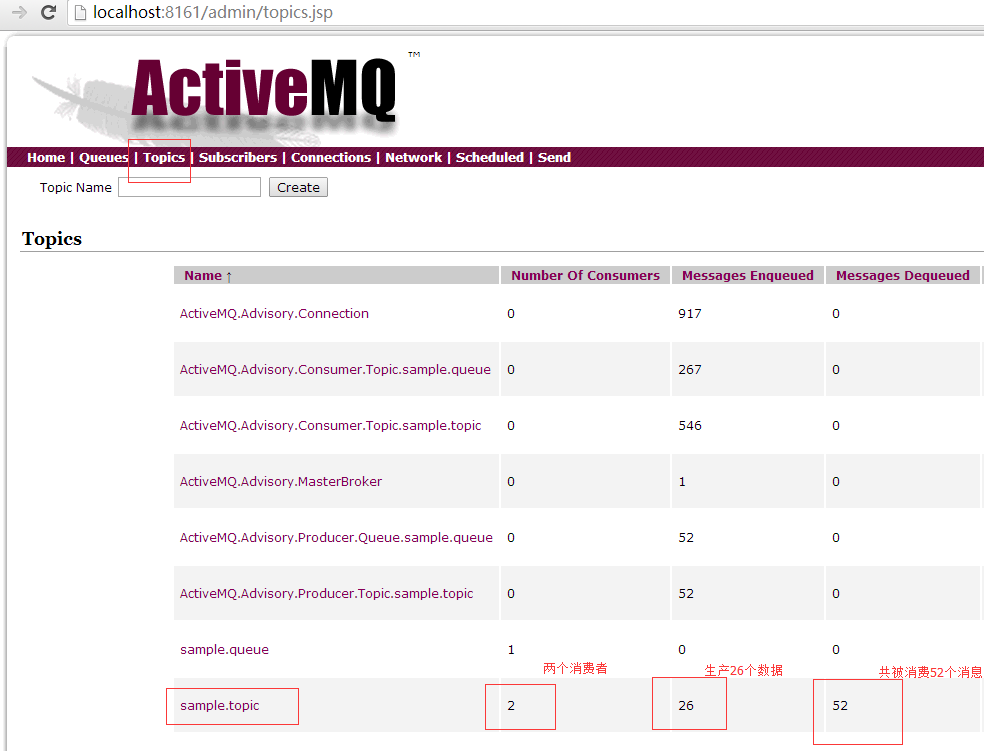Open the Subscribers menu item

(238, 157)
